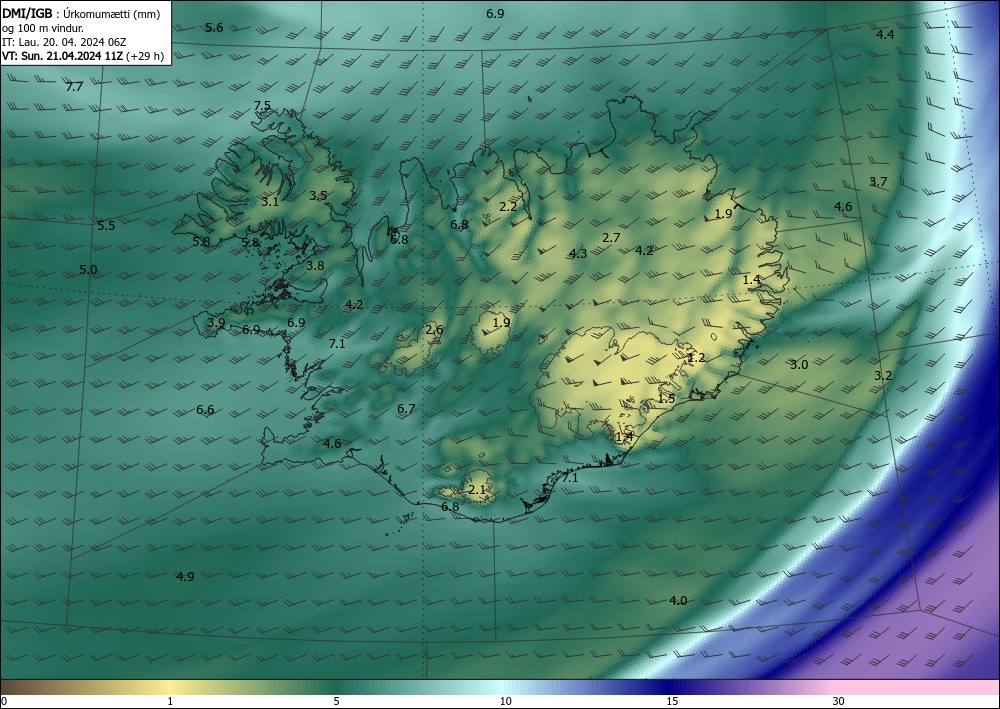1000x709 pixels.
Task: Click the 2.7 value on the map
Action: [612, 238]
